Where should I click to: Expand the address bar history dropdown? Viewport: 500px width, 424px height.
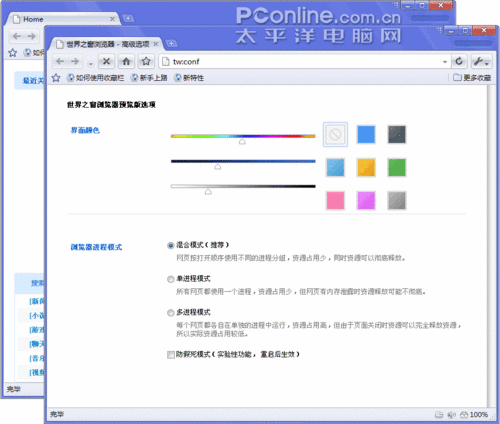pos(445,62)
